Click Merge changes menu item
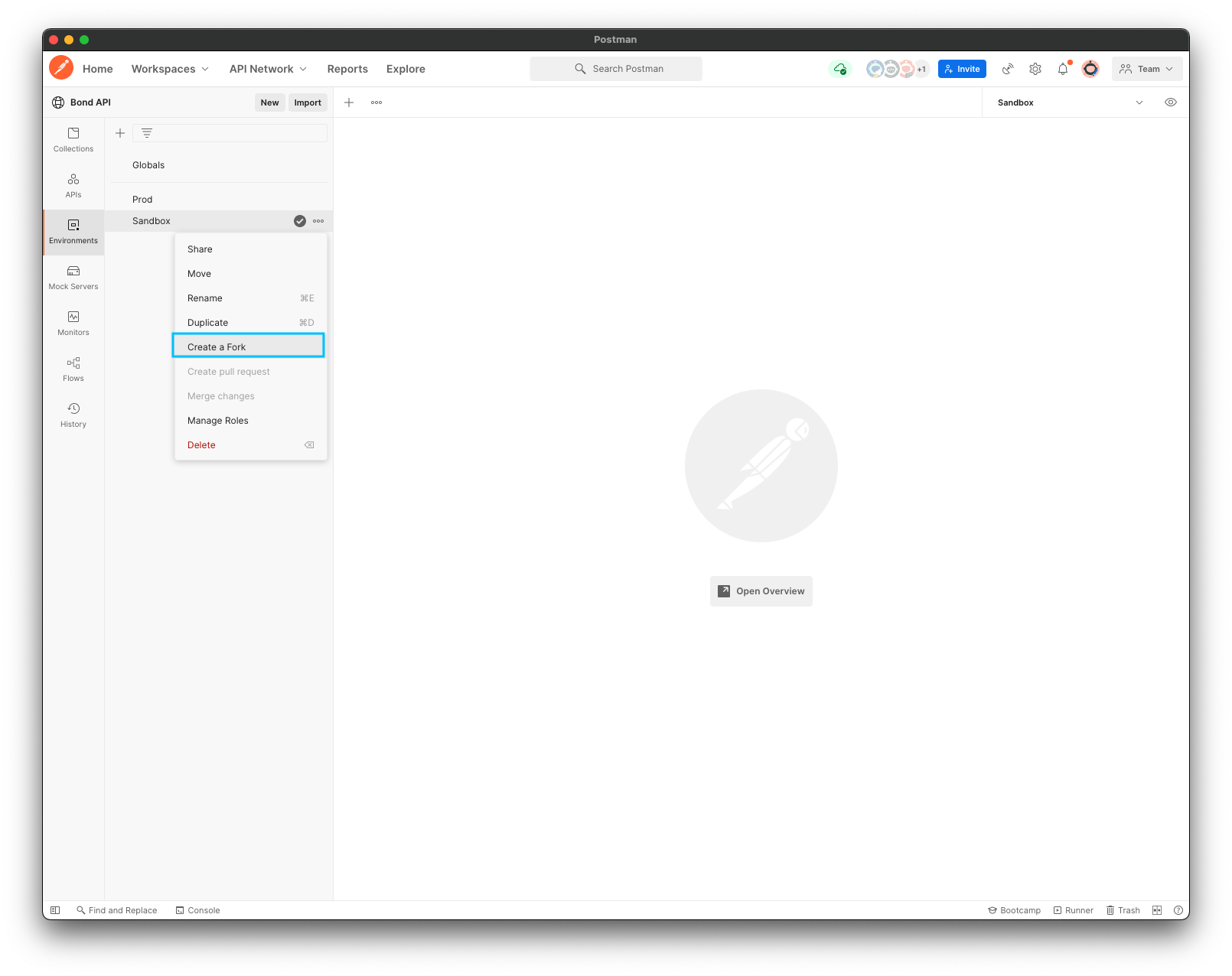This screenshot has width=1232, height=976. (x=251, y=396)
